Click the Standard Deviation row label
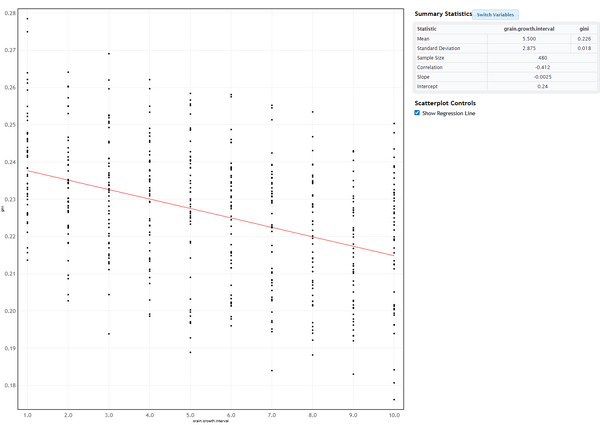This screenshot has height=425, width=600. pyautogui.click(x=440, y=48)
